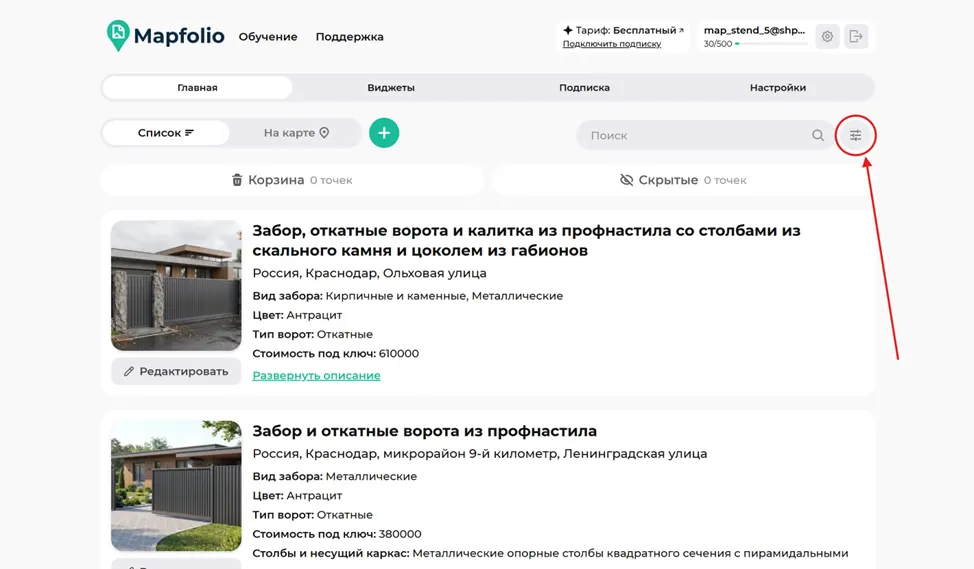
Task: Open the Корзина trash section
Action: tap(292, 180)
